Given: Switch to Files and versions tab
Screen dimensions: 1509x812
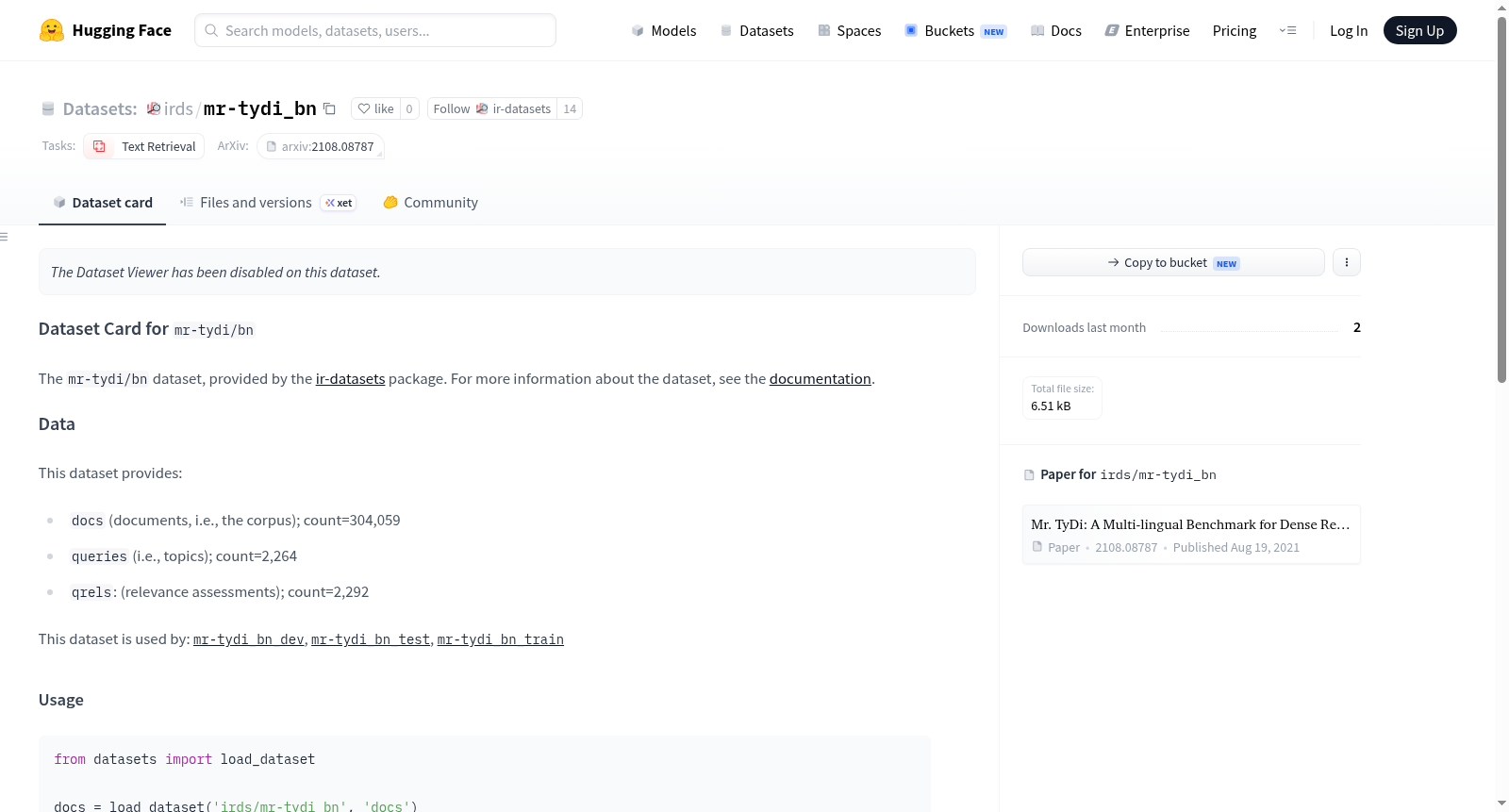Looking at the screenshot, I should point(268,203).
